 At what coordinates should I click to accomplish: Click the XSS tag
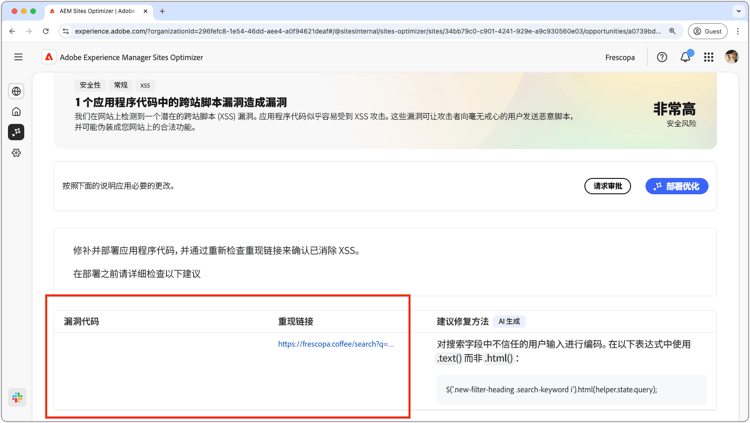[145, 85]
